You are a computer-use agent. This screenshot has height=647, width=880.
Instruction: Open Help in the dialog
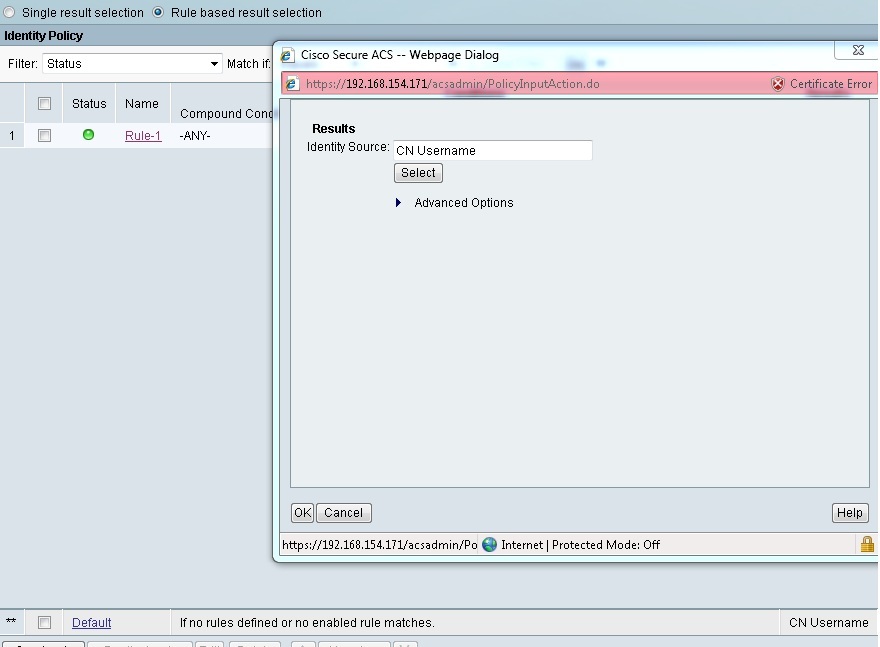coord(850,512)
